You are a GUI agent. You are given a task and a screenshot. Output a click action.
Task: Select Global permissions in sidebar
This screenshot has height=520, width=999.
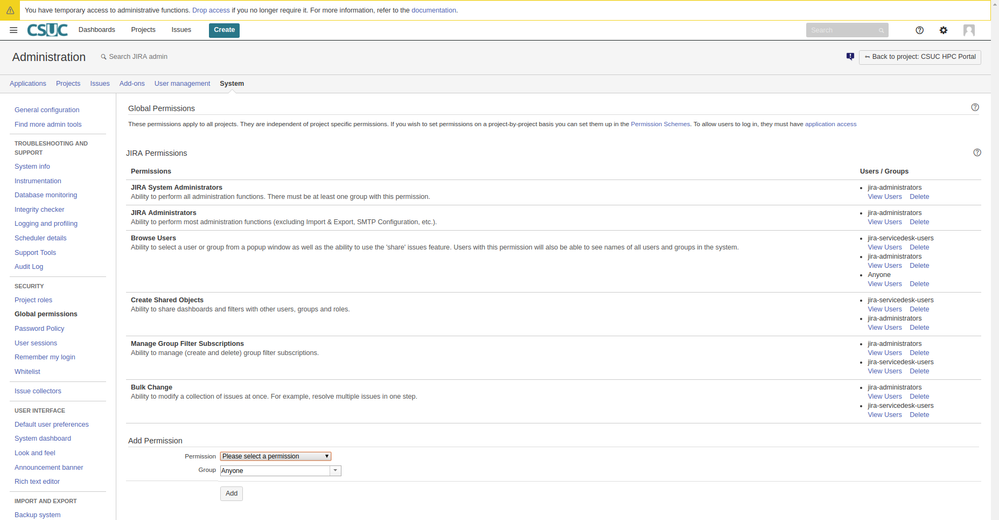(x=46, y=314)
